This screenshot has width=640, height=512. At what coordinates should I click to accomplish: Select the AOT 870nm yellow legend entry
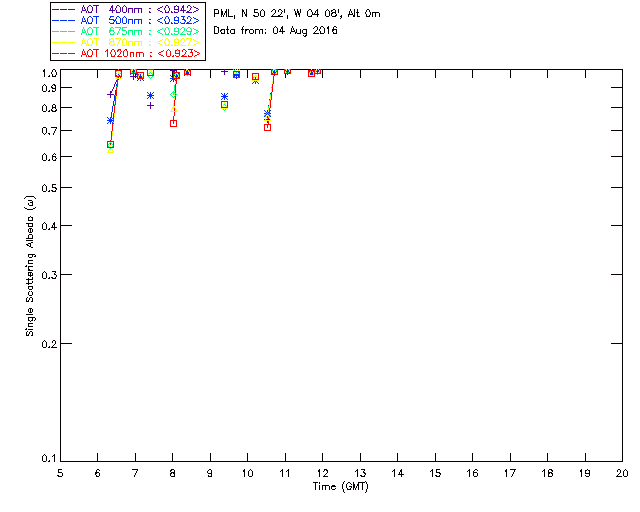click(x=126, y=42)
